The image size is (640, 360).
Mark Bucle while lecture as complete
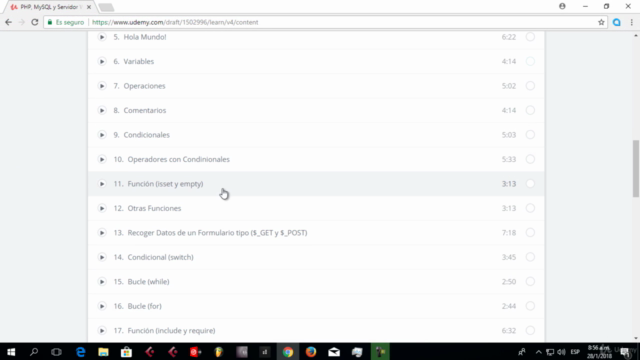point(530,282)
